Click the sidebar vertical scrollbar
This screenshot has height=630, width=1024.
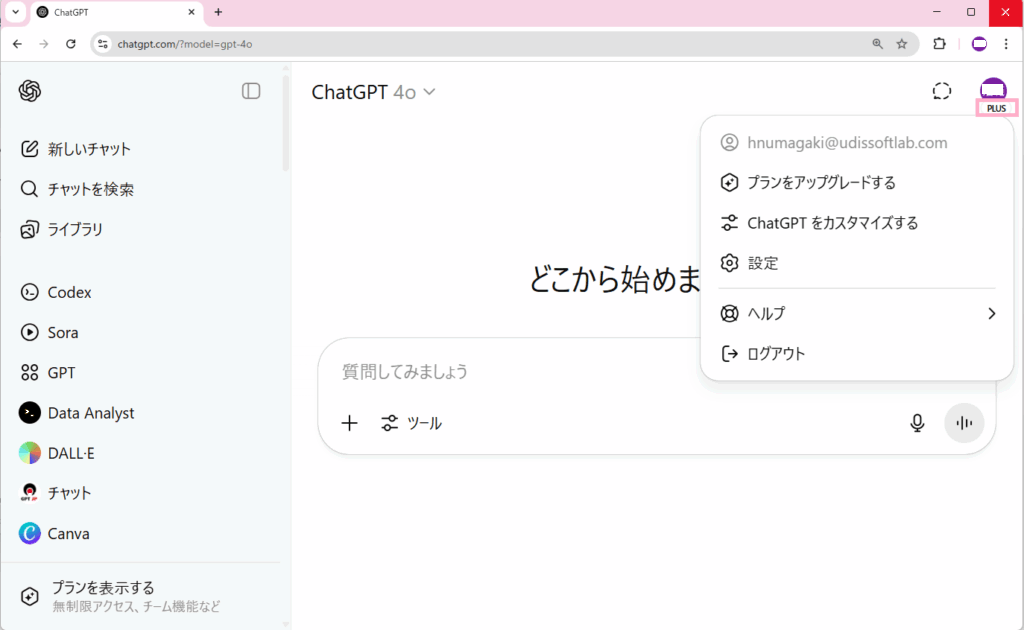285,123
